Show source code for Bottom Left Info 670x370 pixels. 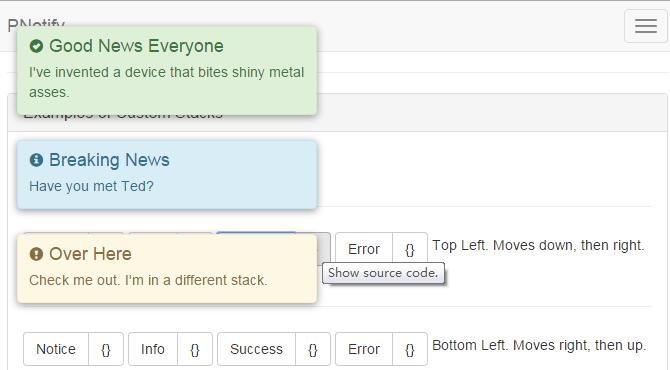195,349
